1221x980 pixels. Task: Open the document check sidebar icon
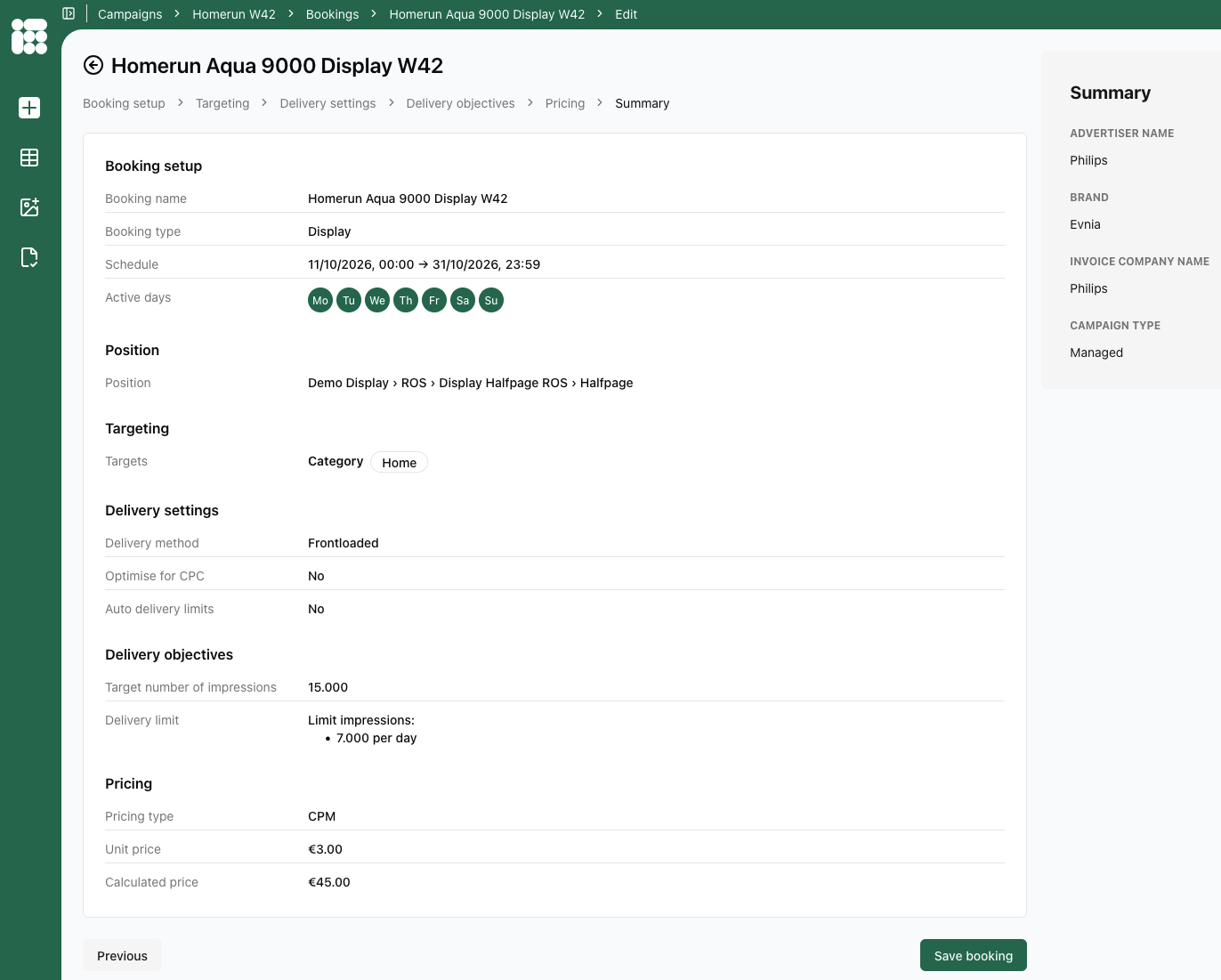pyautogui.click(x=29, y=257)
